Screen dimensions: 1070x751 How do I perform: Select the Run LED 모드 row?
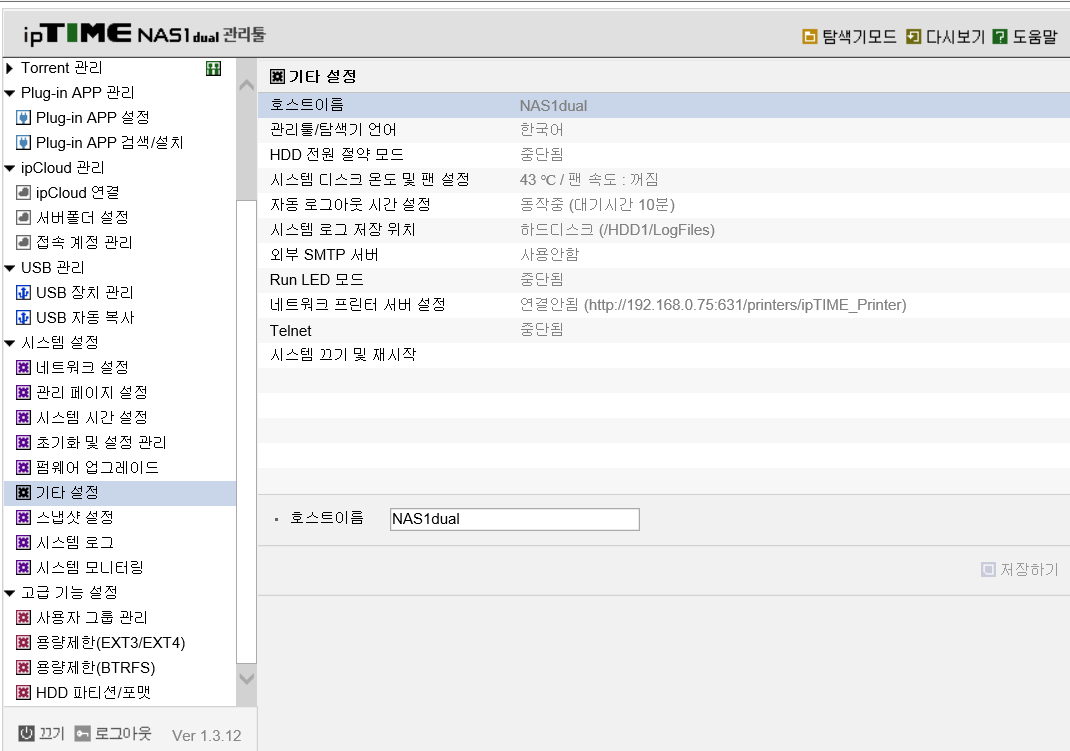tap(663, 280)
